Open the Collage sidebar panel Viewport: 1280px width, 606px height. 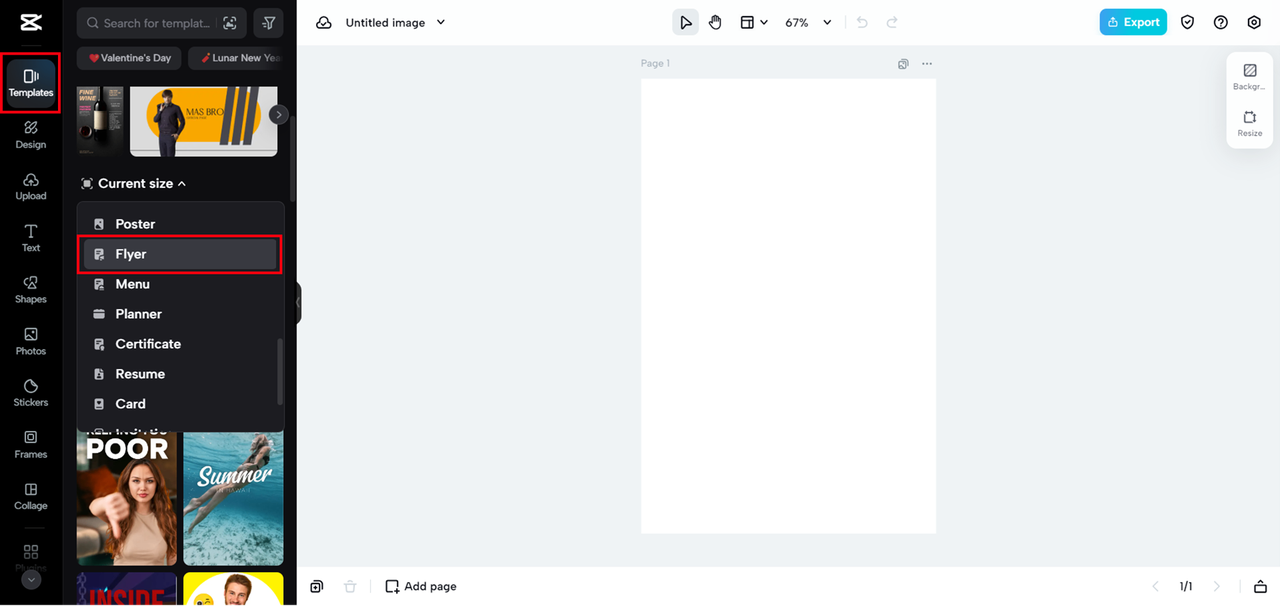click(x=31, y=497)
